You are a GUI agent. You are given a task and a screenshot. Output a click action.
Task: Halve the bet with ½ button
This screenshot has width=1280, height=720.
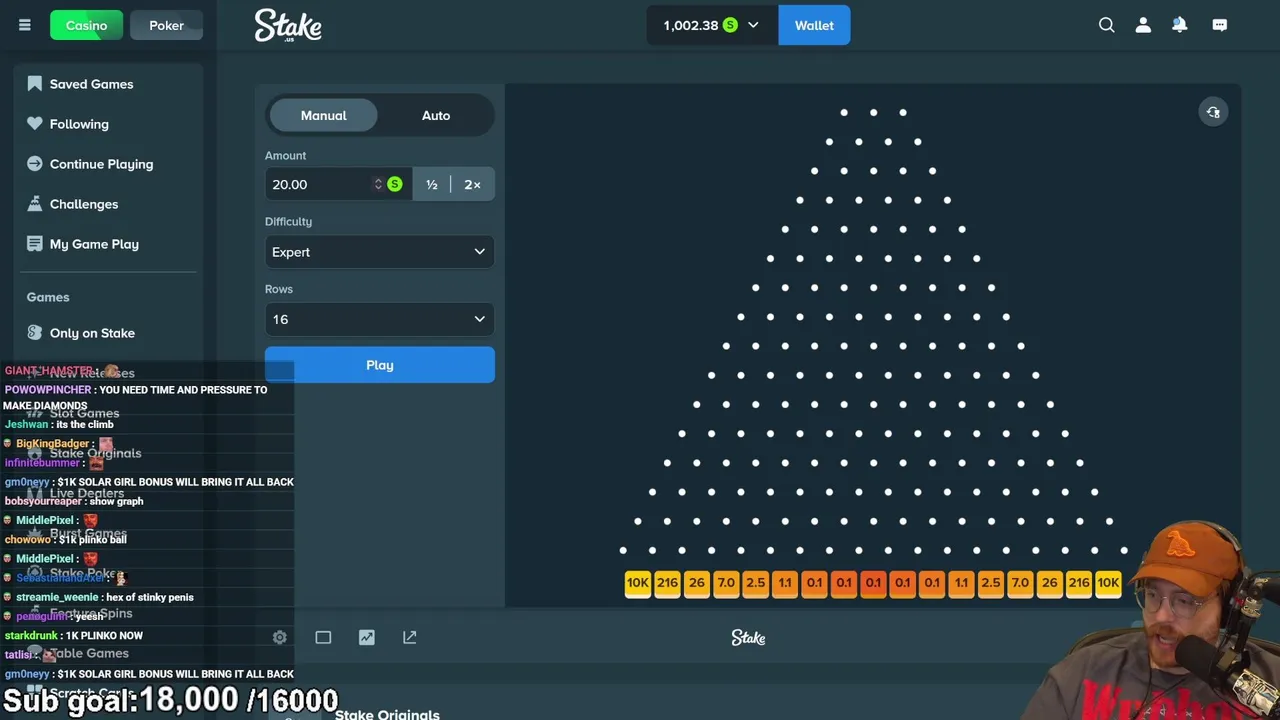click(432, 184)
